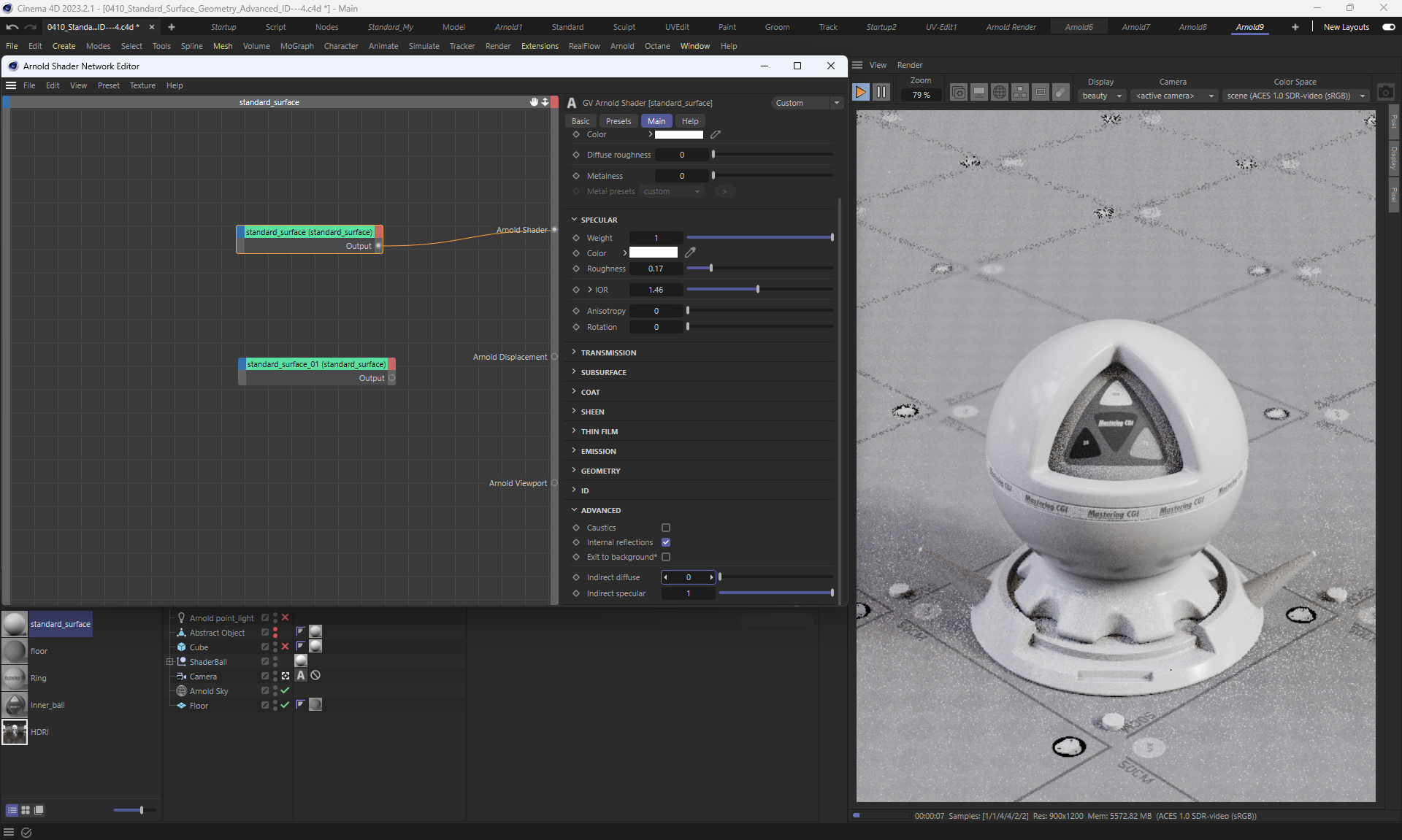Enable the Caustics checkbox
Viewport: 1402px width, 840px height.
[x=666, y=528]
